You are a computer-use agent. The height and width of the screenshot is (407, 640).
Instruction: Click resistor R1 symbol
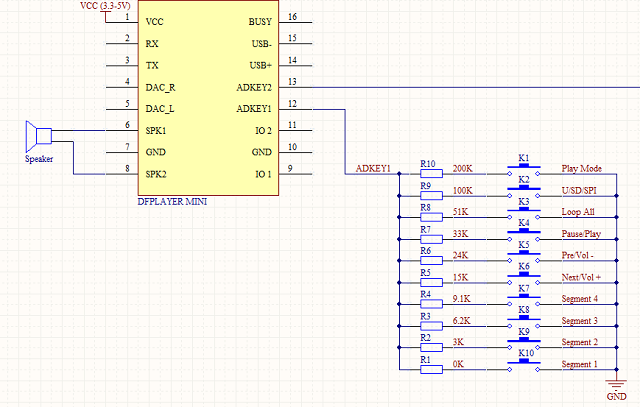pyautogui.click(x=430, y=370)
